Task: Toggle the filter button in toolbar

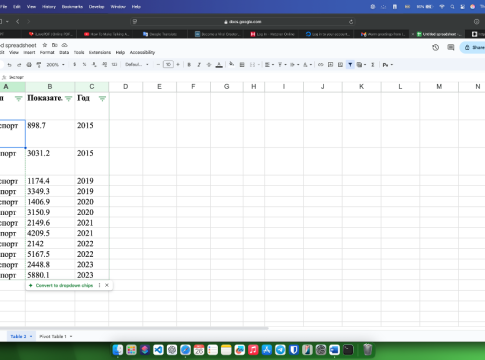Action: coord(350,65)
